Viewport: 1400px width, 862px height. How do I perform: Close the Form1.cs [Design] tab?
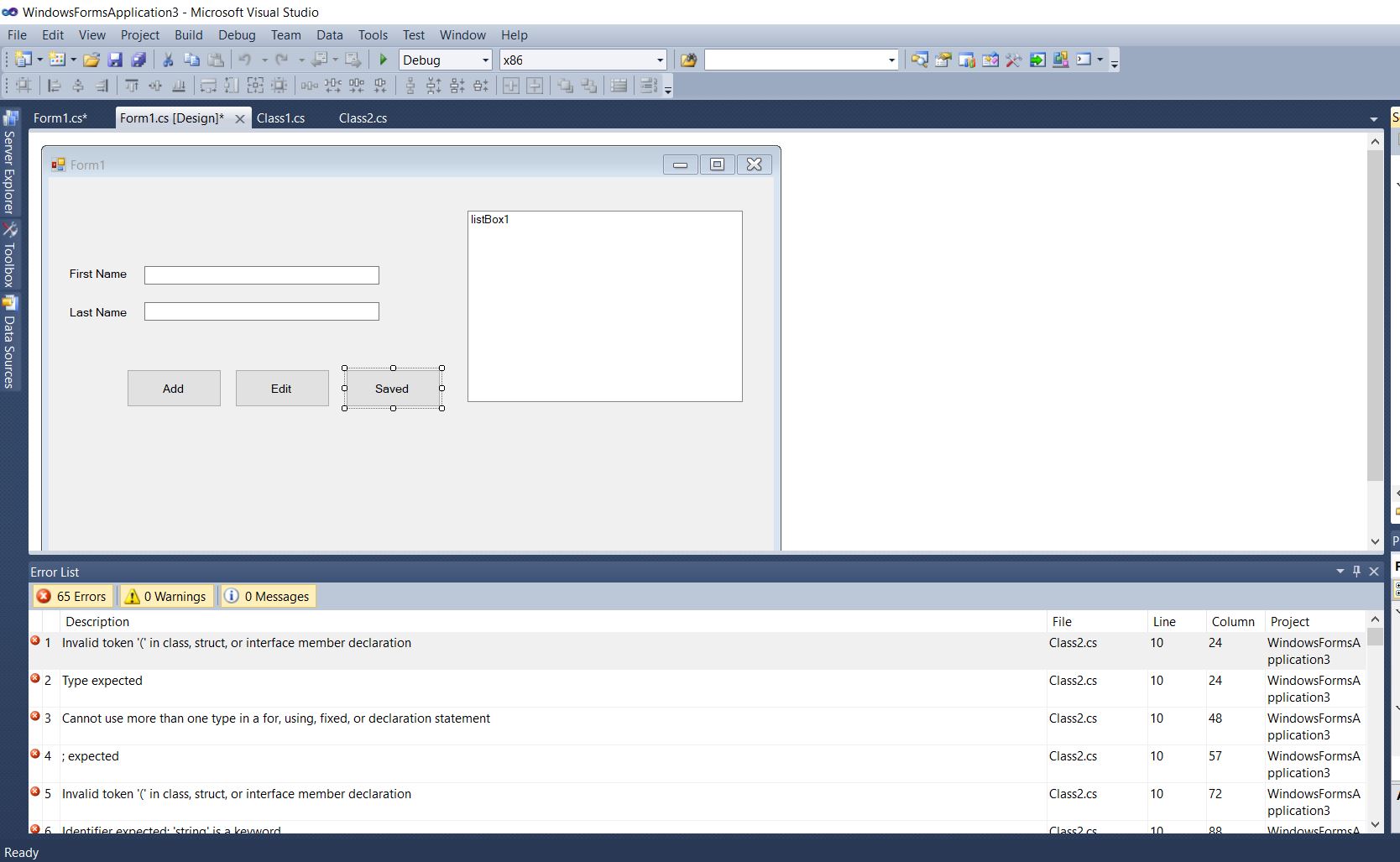(x=240, y=119)
